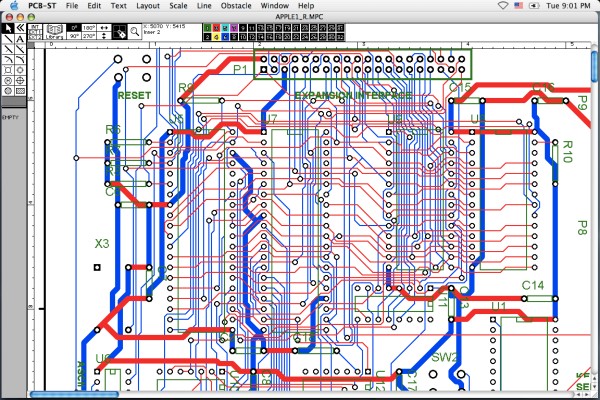600x400 pixels.
Task: Select the P1 connector label
Action: pyautogui.click(x=240, y=69)
